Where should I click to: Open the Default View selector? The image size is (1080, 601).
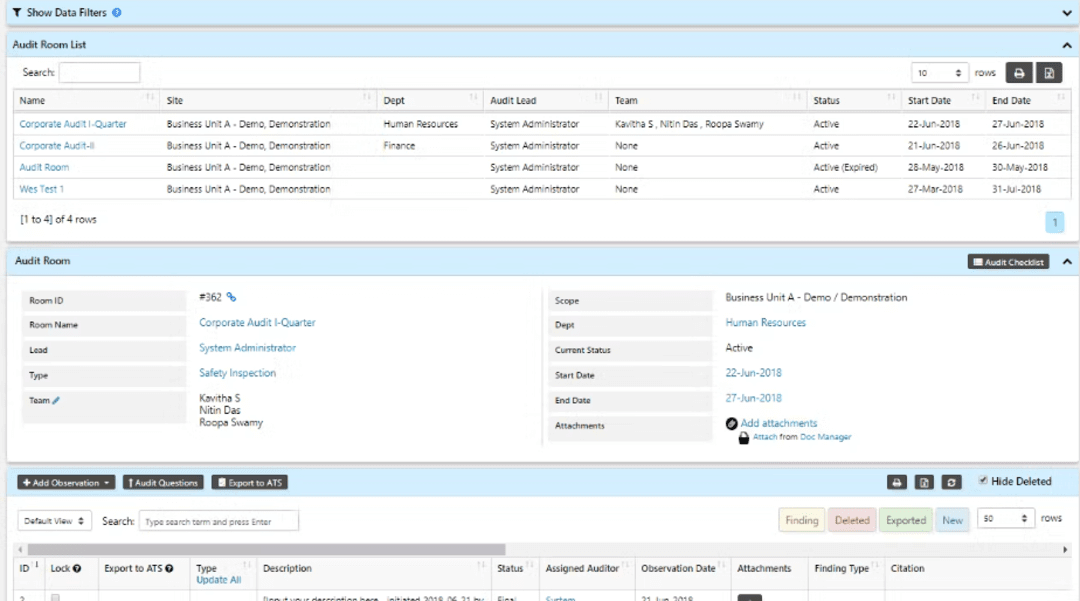pyautogui.click(x=54, y=520)
